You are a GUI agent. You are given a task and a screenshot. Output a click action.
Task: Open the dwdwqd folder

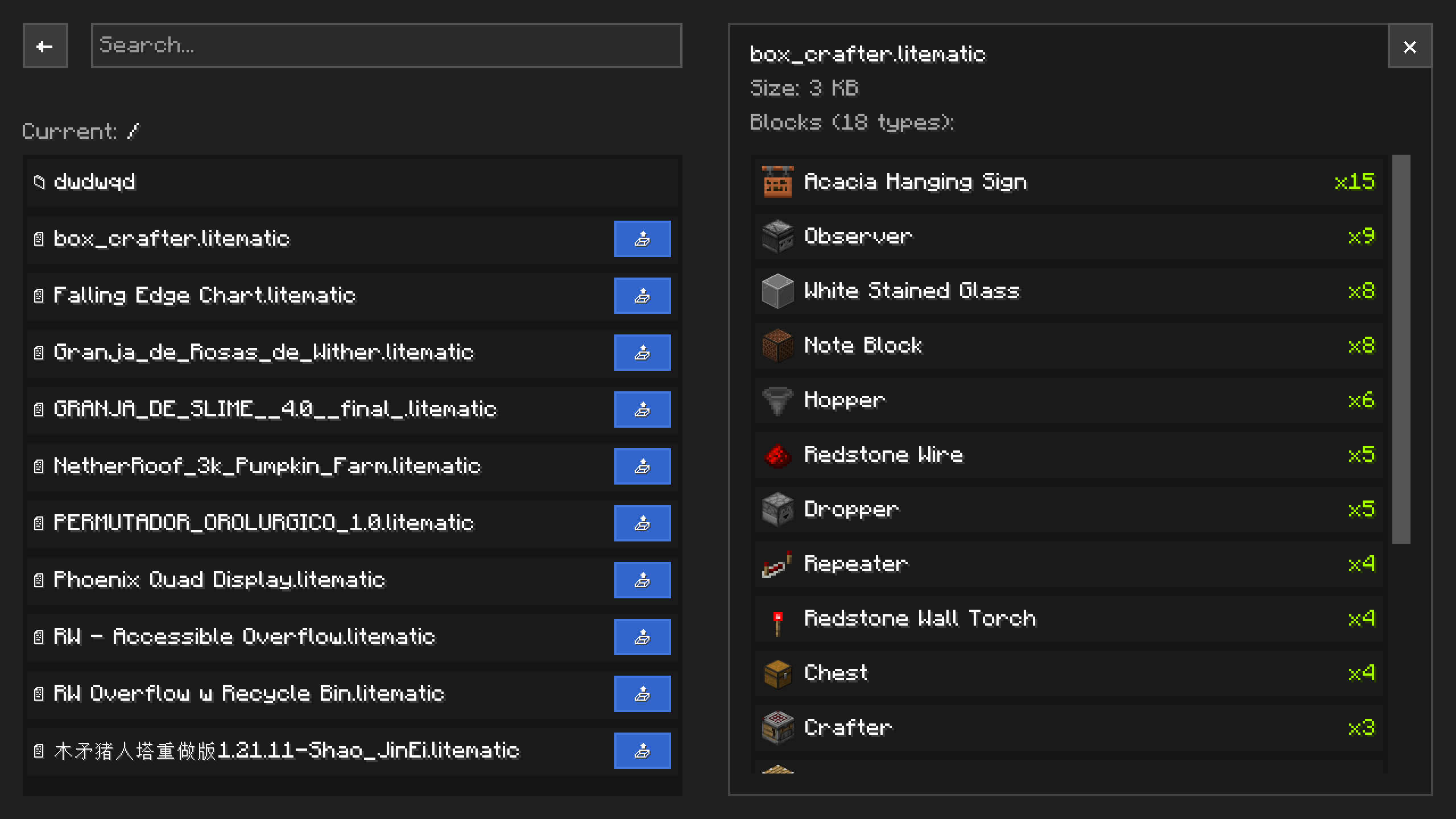click(94, 182)
